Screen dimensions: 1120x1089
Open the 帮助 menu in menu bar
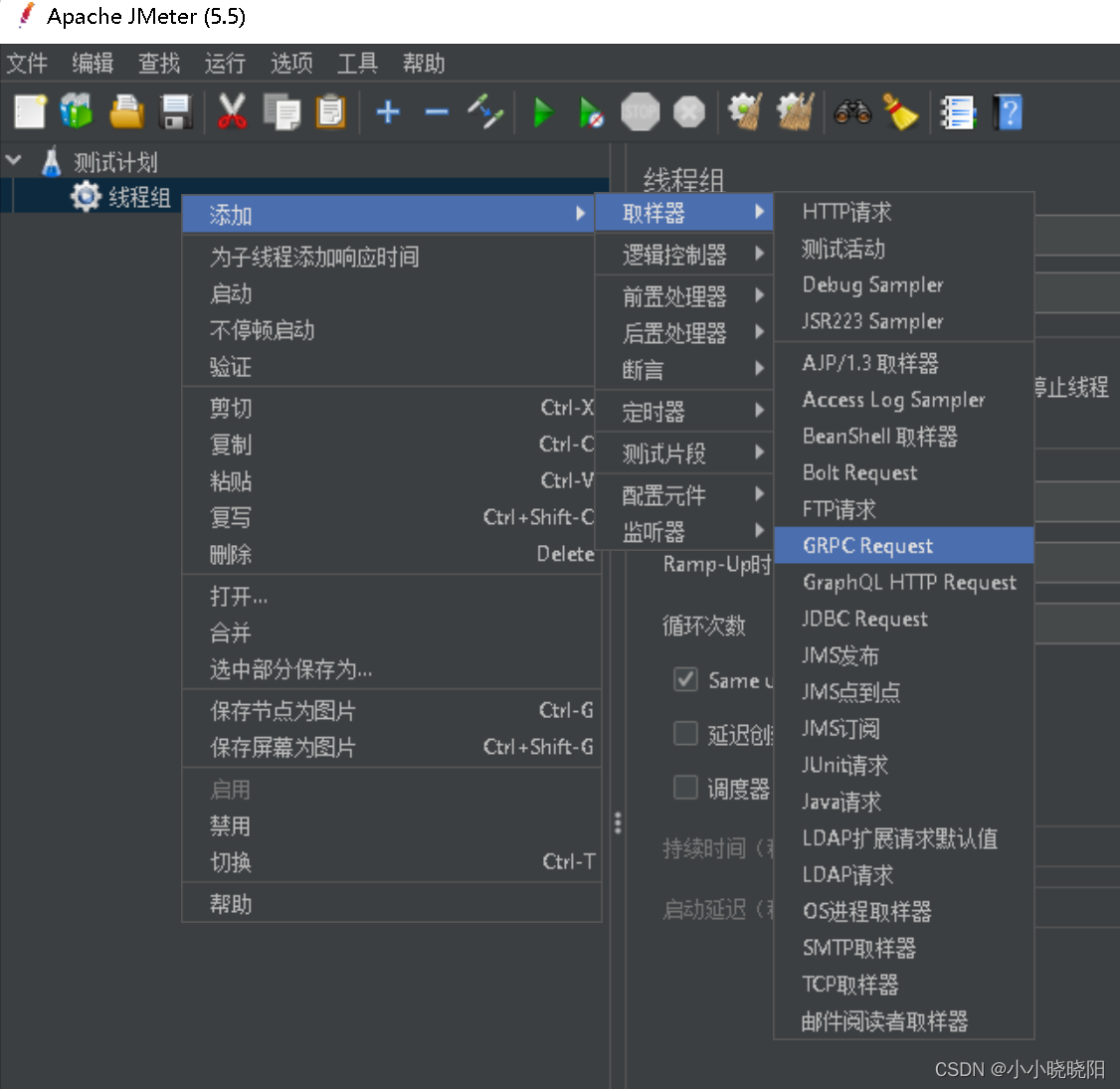pos(424,64)
